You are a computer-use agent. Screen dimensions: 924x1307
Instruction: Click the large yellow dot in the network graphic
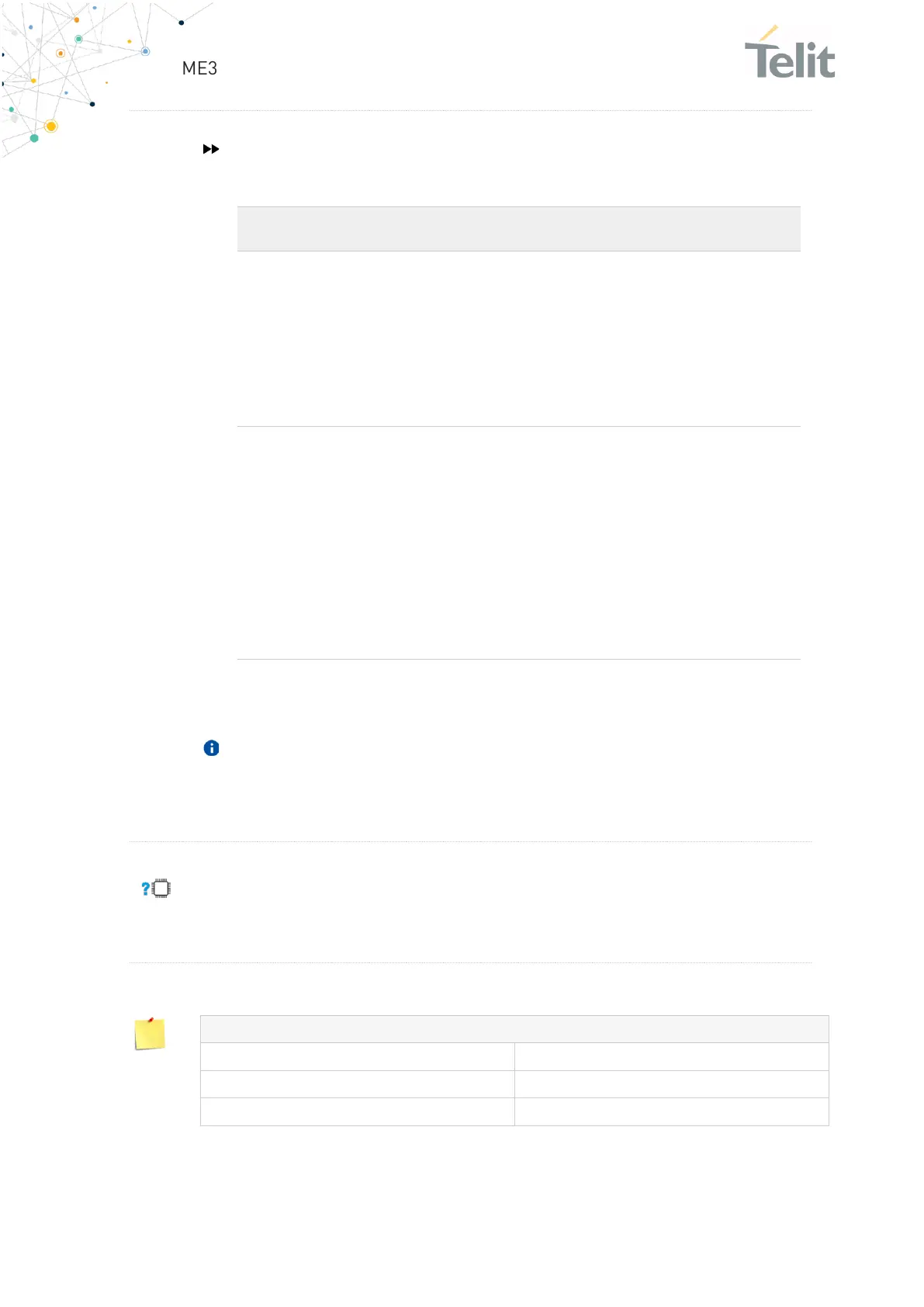point(51,127)
